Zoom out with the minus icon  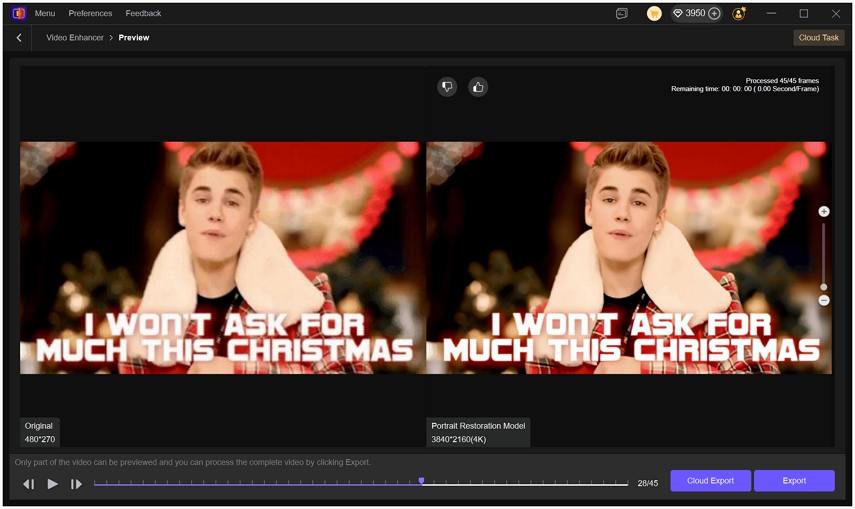[824, 301]
